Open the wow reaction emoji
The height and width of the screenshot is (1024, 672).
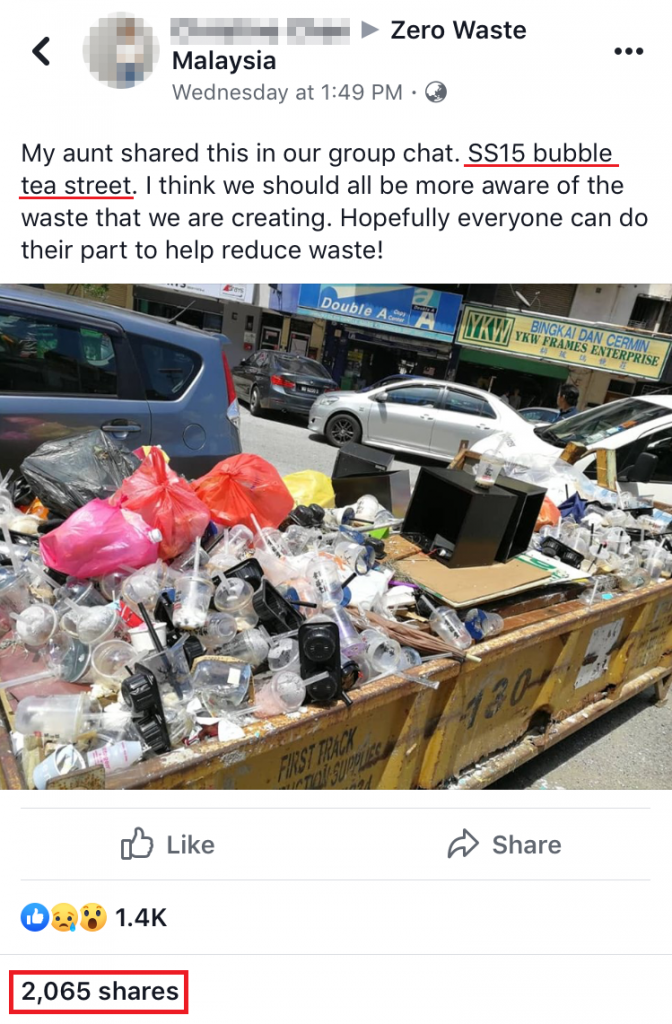93,918
